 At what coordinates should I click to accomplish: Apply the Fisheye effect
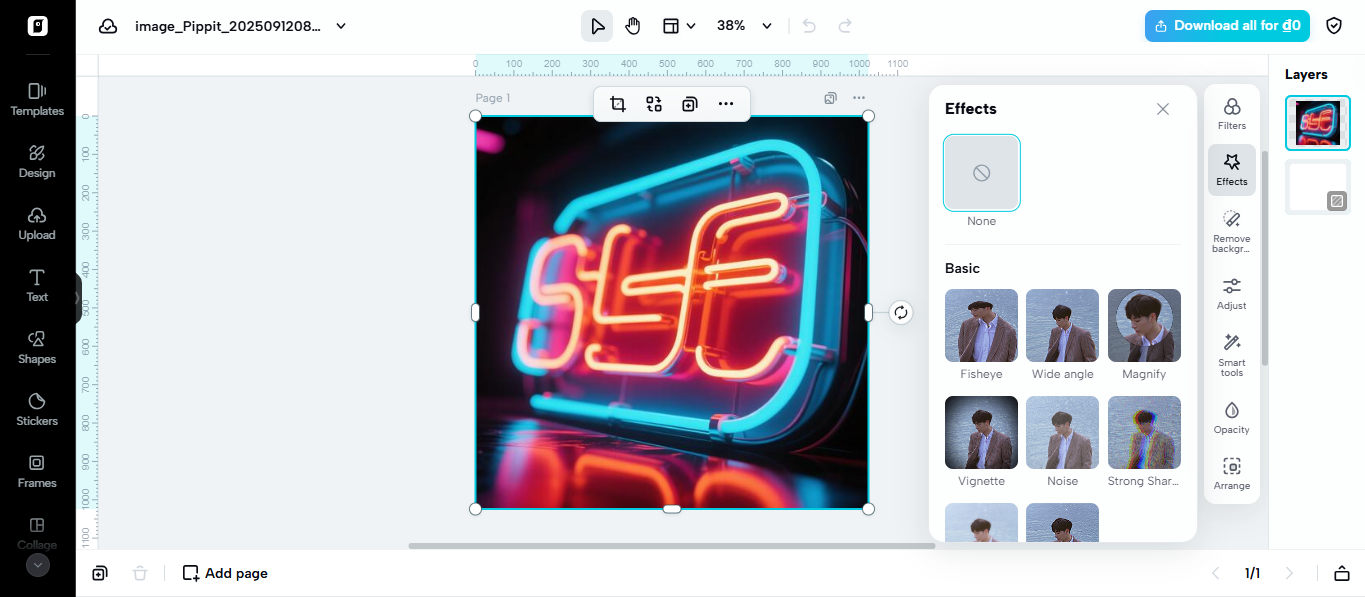coord(981,326)
